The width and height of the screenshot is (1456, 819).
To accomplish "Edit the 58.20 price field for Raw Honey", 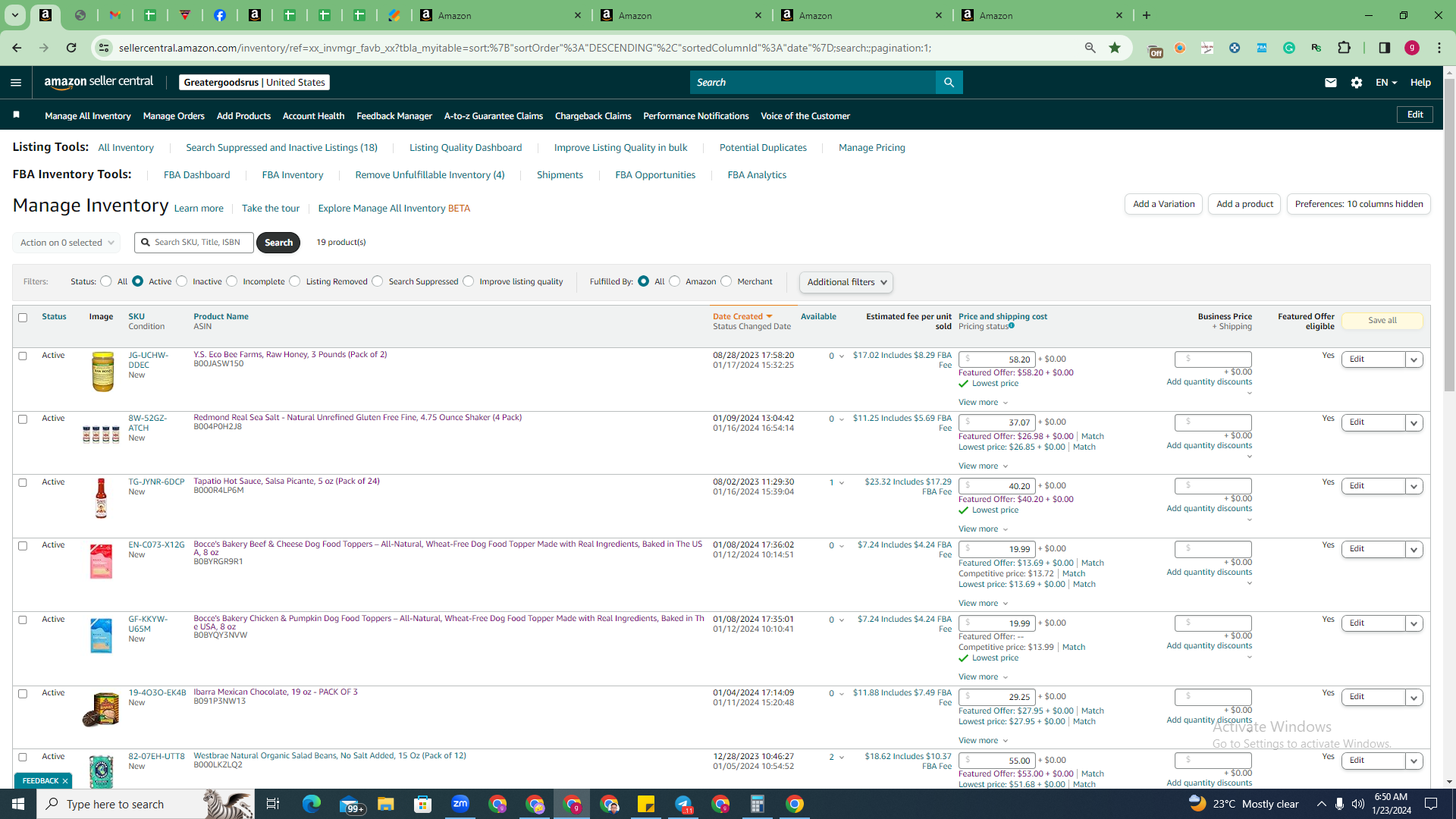I will [996, 359].
